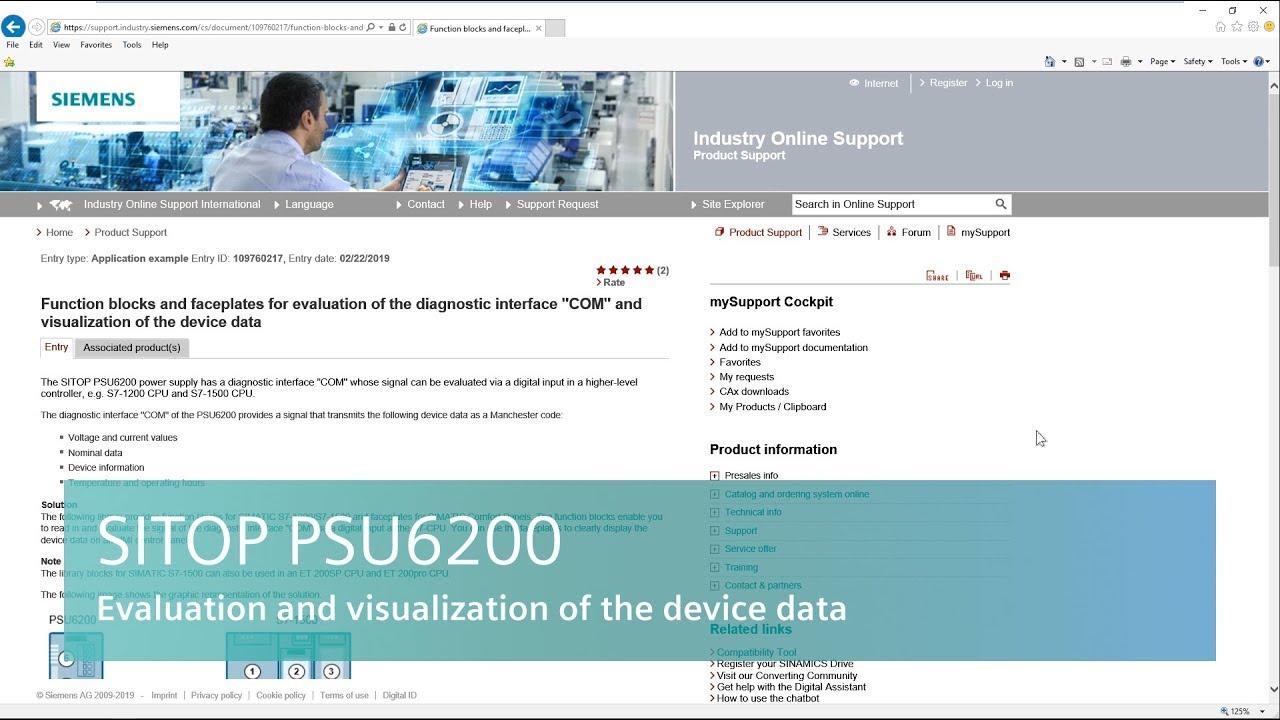Click the Imprint footer link
Screen dimensions: 1280x720
click(164, 696)
